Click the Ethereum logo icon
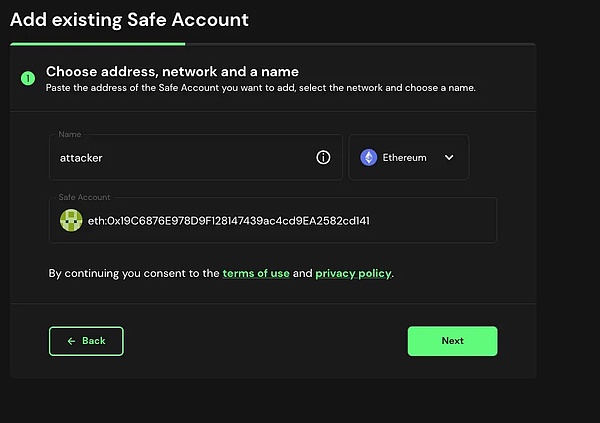Screen dimensions: 600x423 (x=369, y=158)
